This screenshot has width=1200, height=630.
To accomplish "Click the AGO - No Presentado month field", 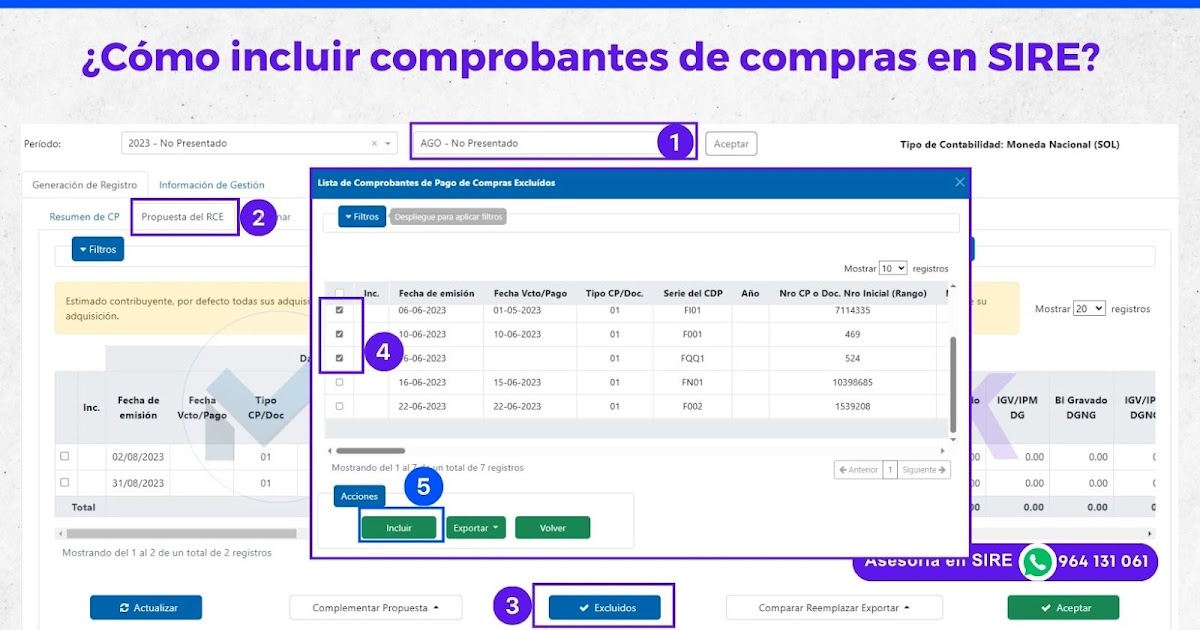I will pyautogui.click(x=534, y=143).
